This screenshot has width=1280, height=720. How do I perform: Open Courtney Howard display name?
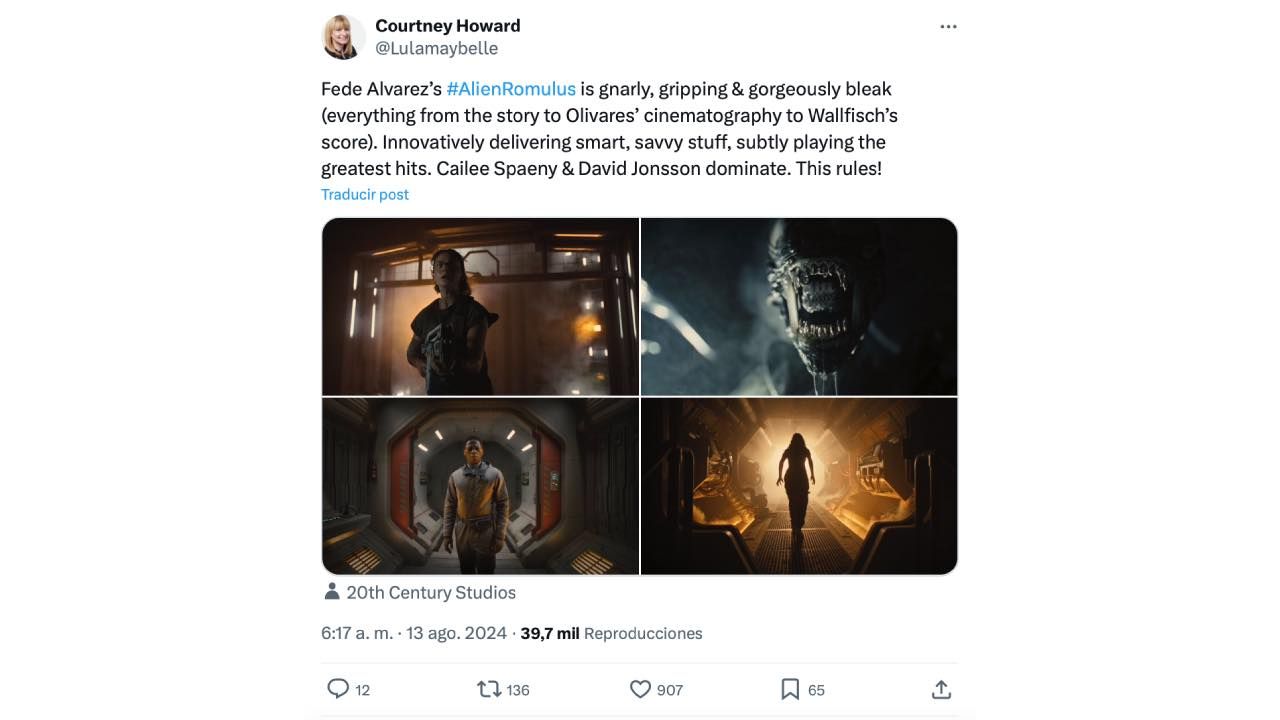447,25
